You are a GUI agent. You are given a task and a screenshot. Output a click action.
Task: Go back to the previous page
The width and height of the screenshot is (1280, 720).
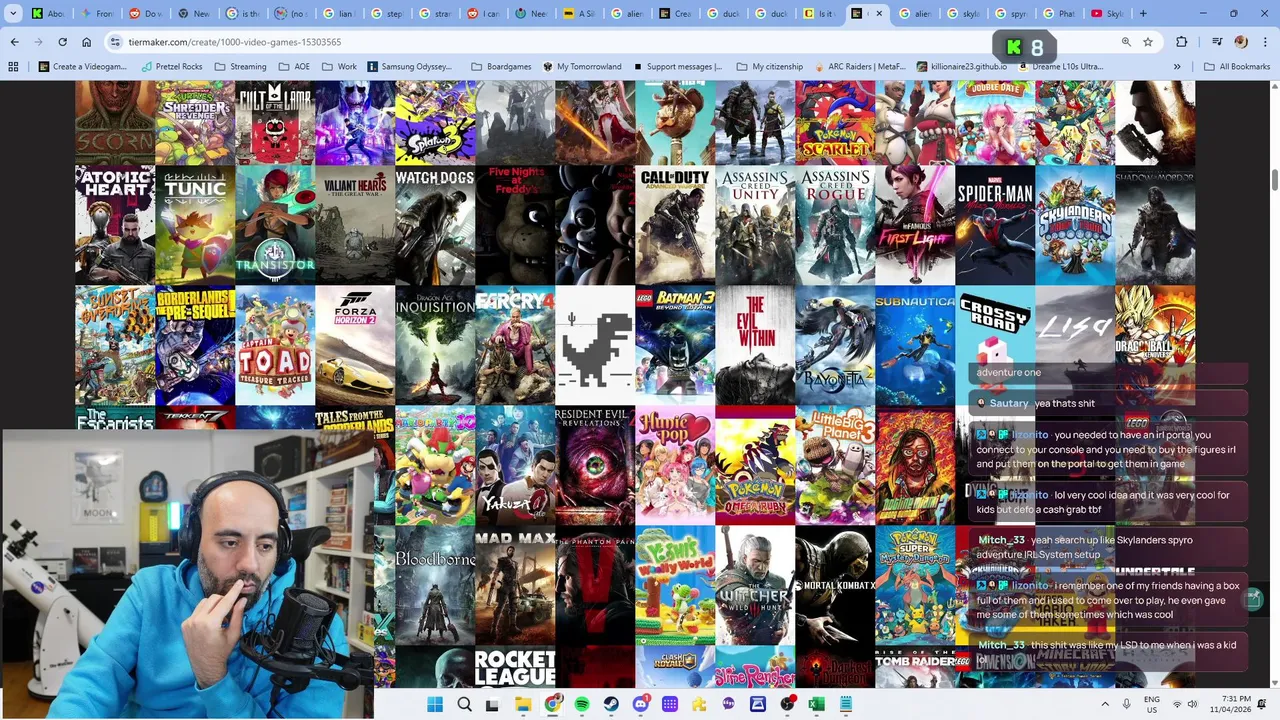(14, 42)
